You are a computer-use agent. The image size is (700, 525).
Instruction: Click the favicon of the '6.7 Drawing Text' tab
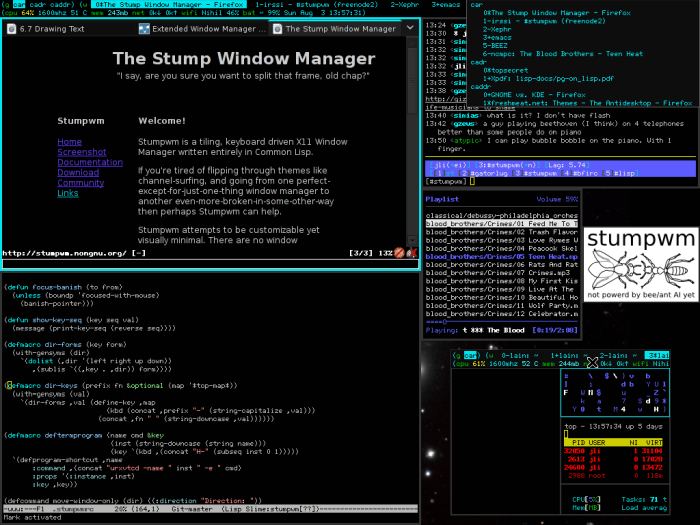12,30
